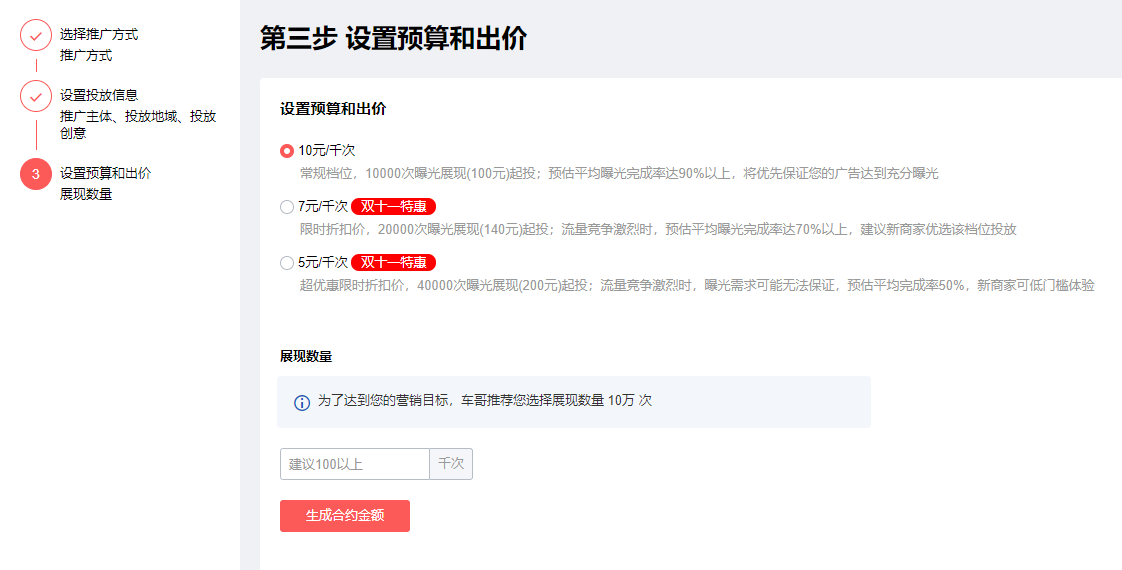Click the 超优惠限时折扣价 description text
Image resolution: width=1122 pixels, height=570 pixels.
coord(697,285)
